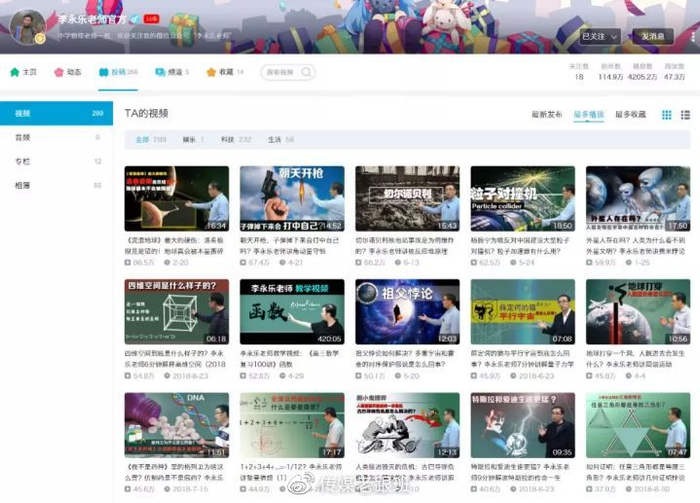Click the user profile avatar
This screenshot has width=700, height=503.
click(x=27, y=27)
